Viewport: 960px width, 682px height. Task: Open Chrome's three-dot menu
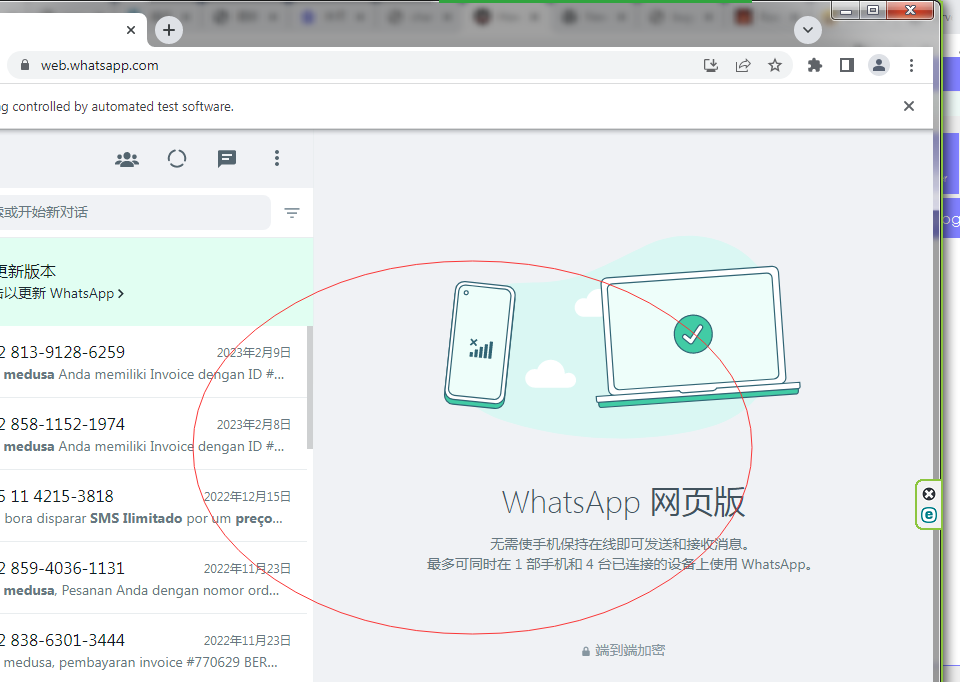[x=911, y=65]
